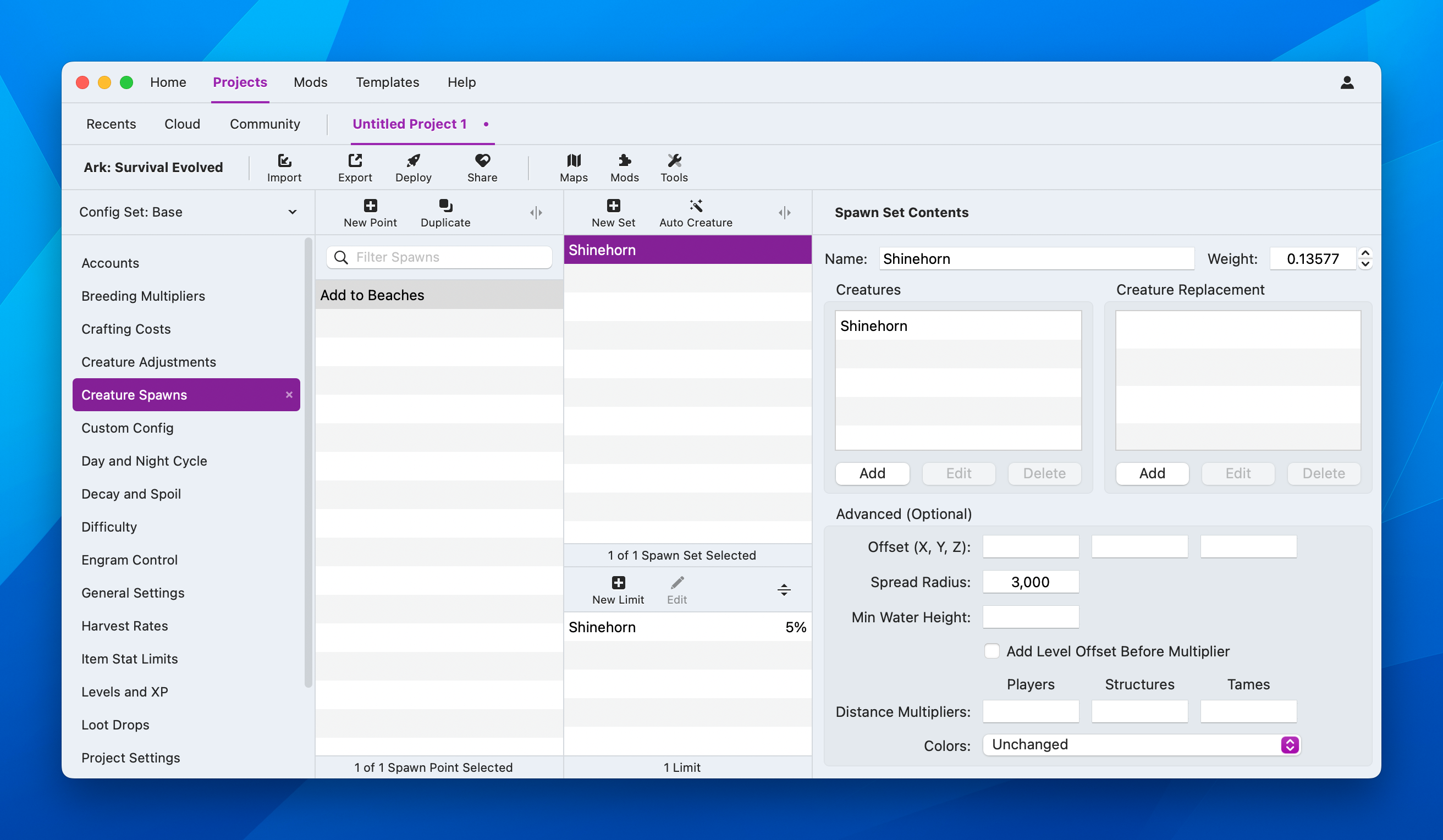Click the Auto Creature wand icon
Image resolution: width=1443 pixels, height=840 pixels.
(x=696, y=206)
